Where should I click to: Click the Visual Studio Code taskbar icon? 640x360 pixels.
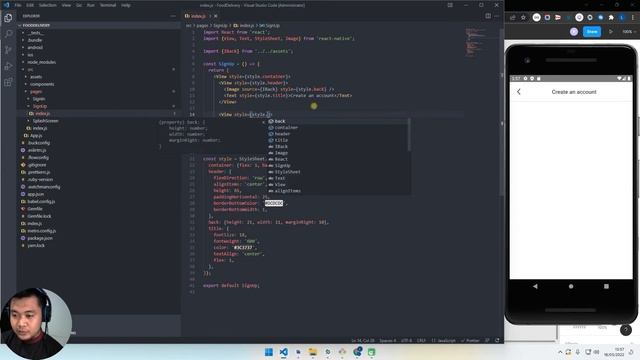(x=284, y=352)
